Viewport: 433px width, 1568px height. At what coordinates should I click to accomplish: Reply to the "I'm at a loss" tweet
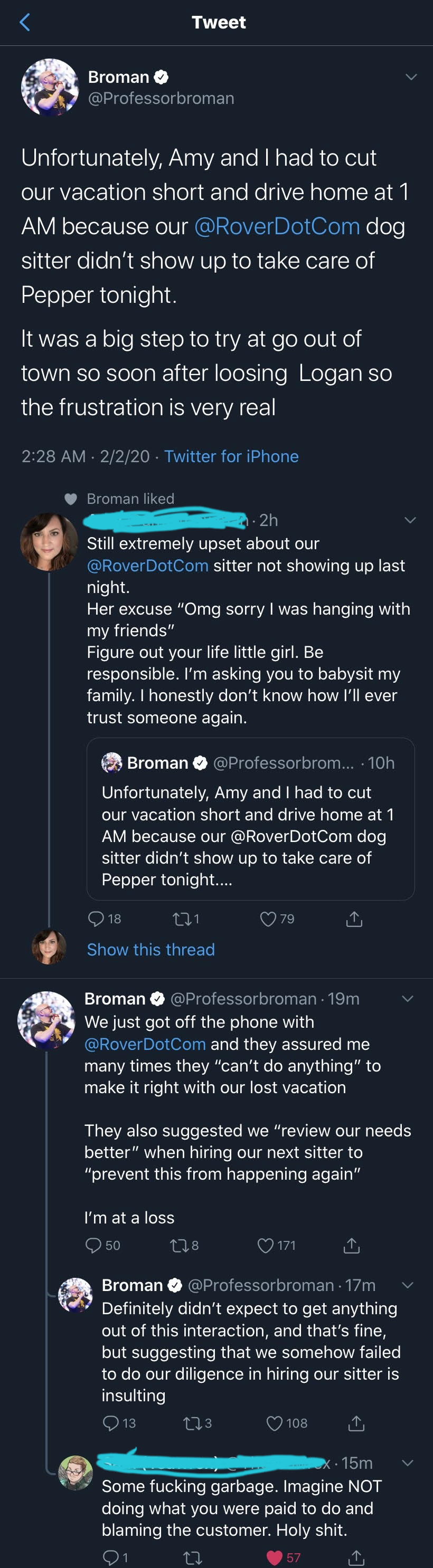tap(93, 1245)
